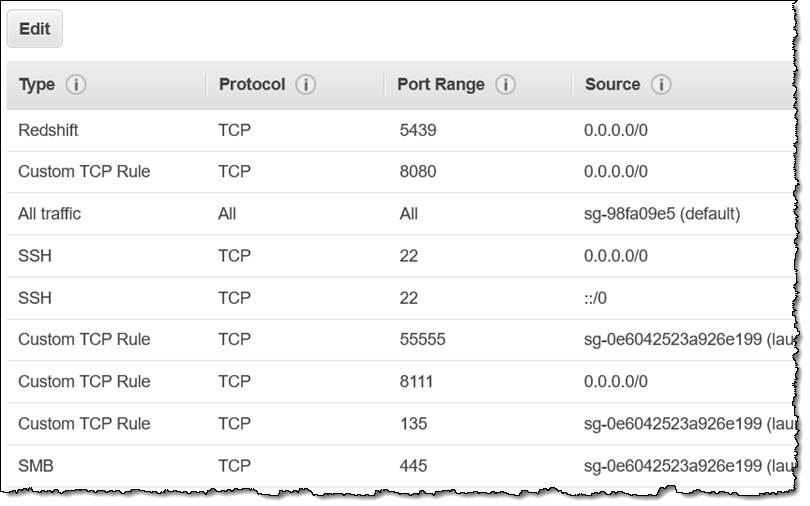
Task: Select the Type column header
Action: pyautogui.click(x=37, y=84)
